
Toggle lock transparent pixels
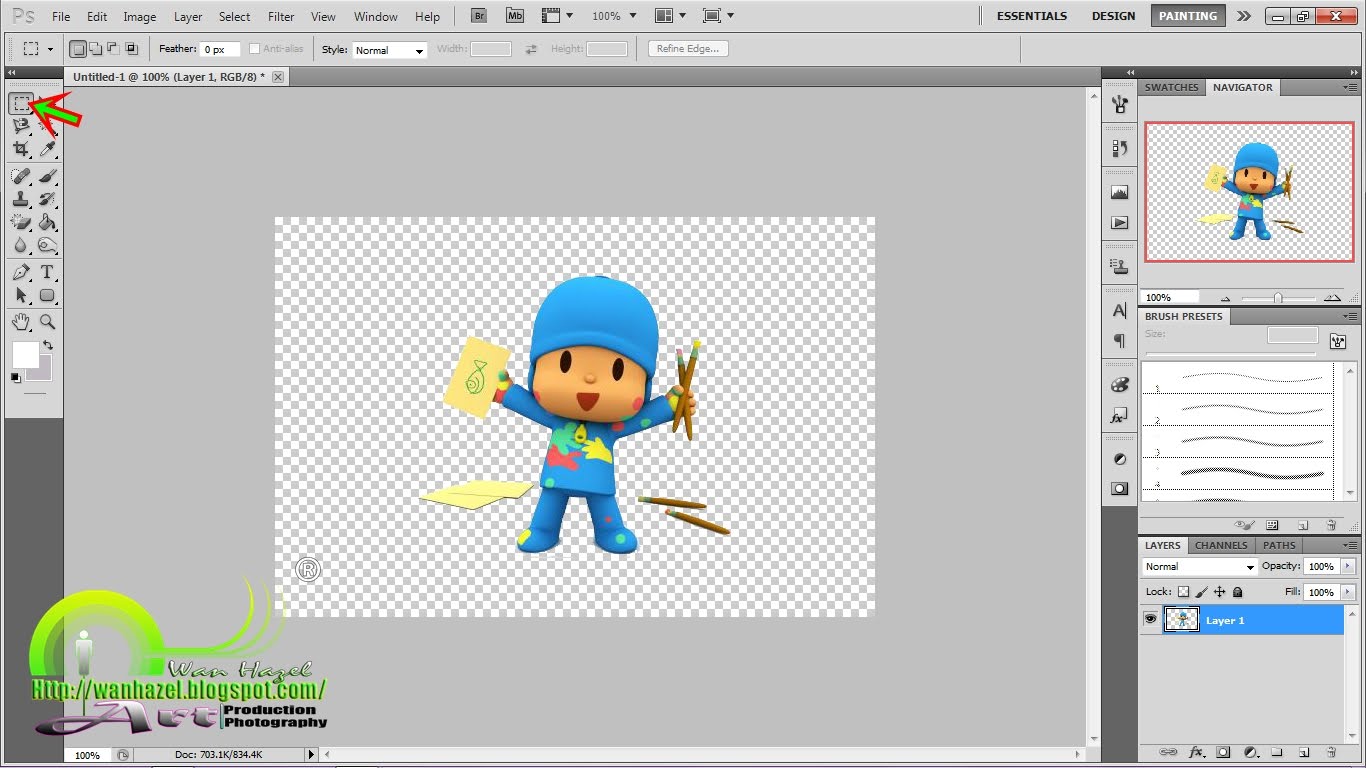pos(1184,592)
